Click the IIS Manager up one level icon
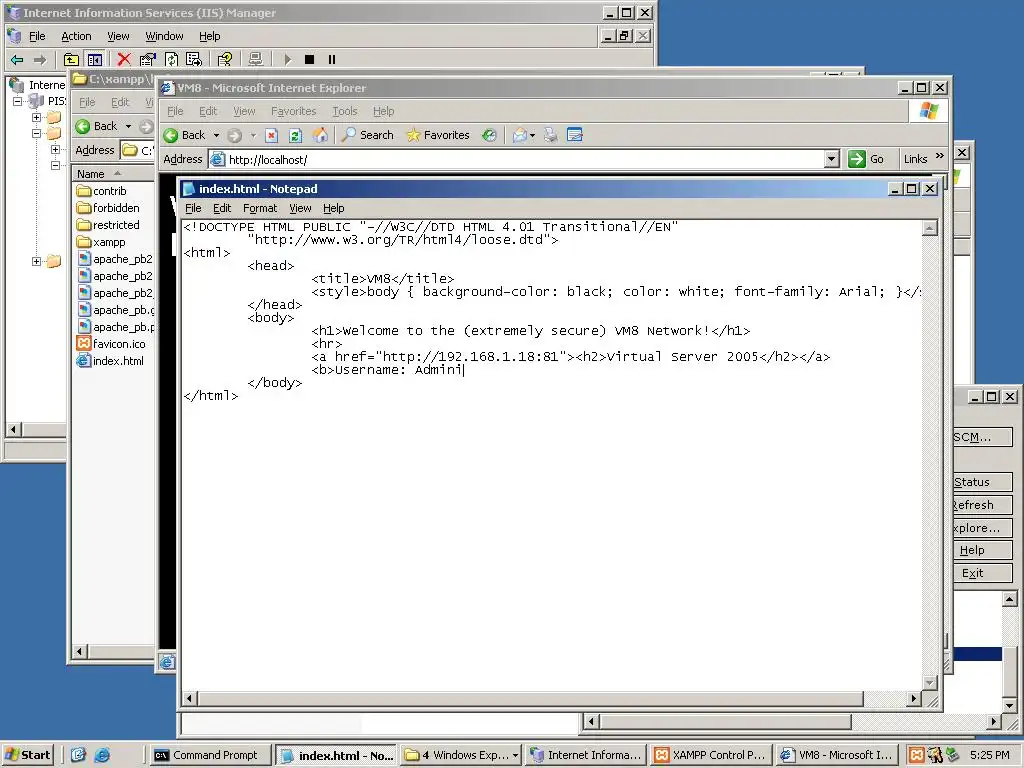This screenshot has width=1024, height=768. [x=71, y=59]
